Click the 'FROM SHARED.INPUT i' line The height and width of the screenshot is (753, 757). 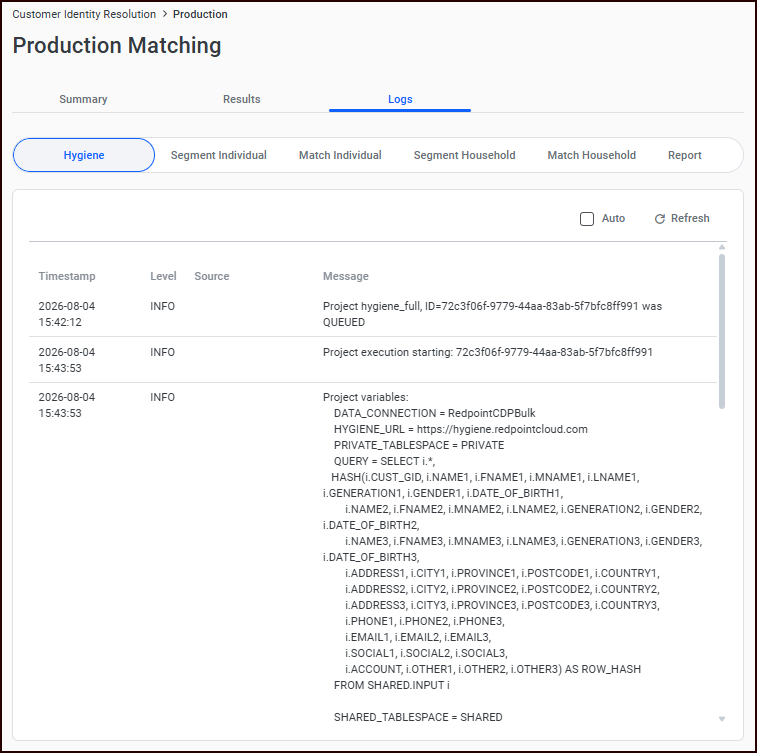pos(392,685)
